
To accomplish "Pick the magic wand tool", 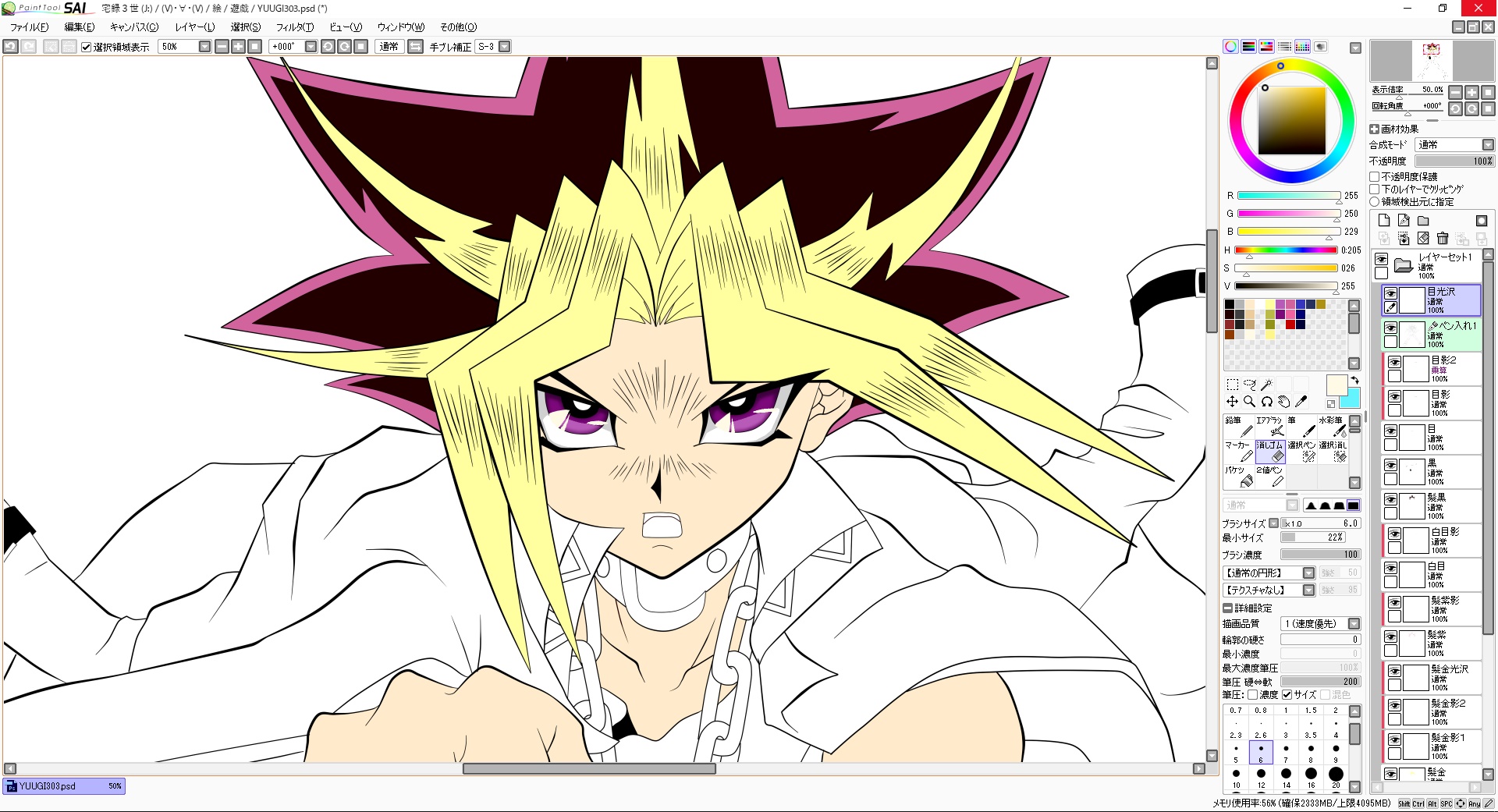I will click(x=1266, y=385).
